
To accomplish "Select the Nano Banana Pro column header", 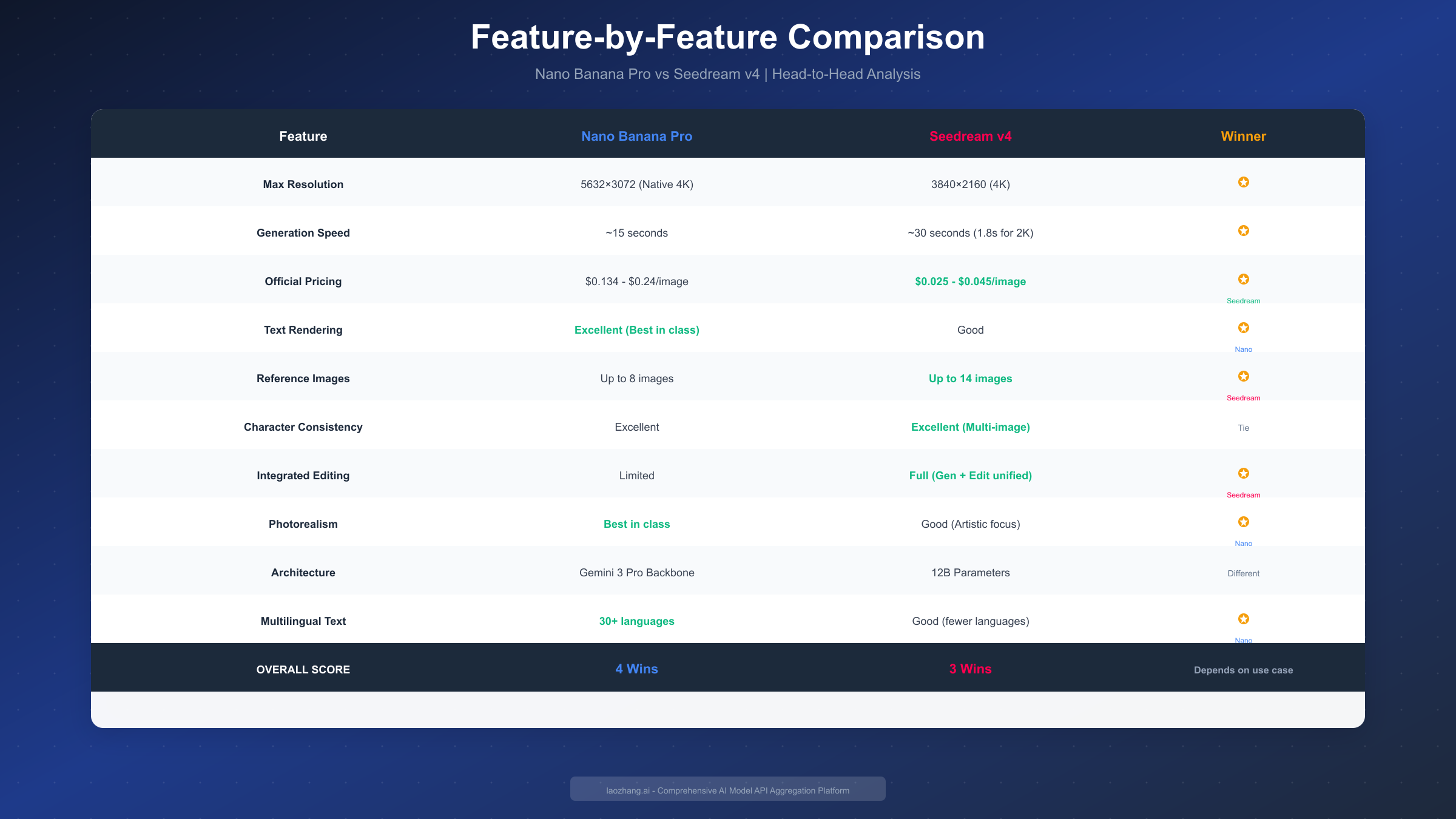I will [636, 136].
